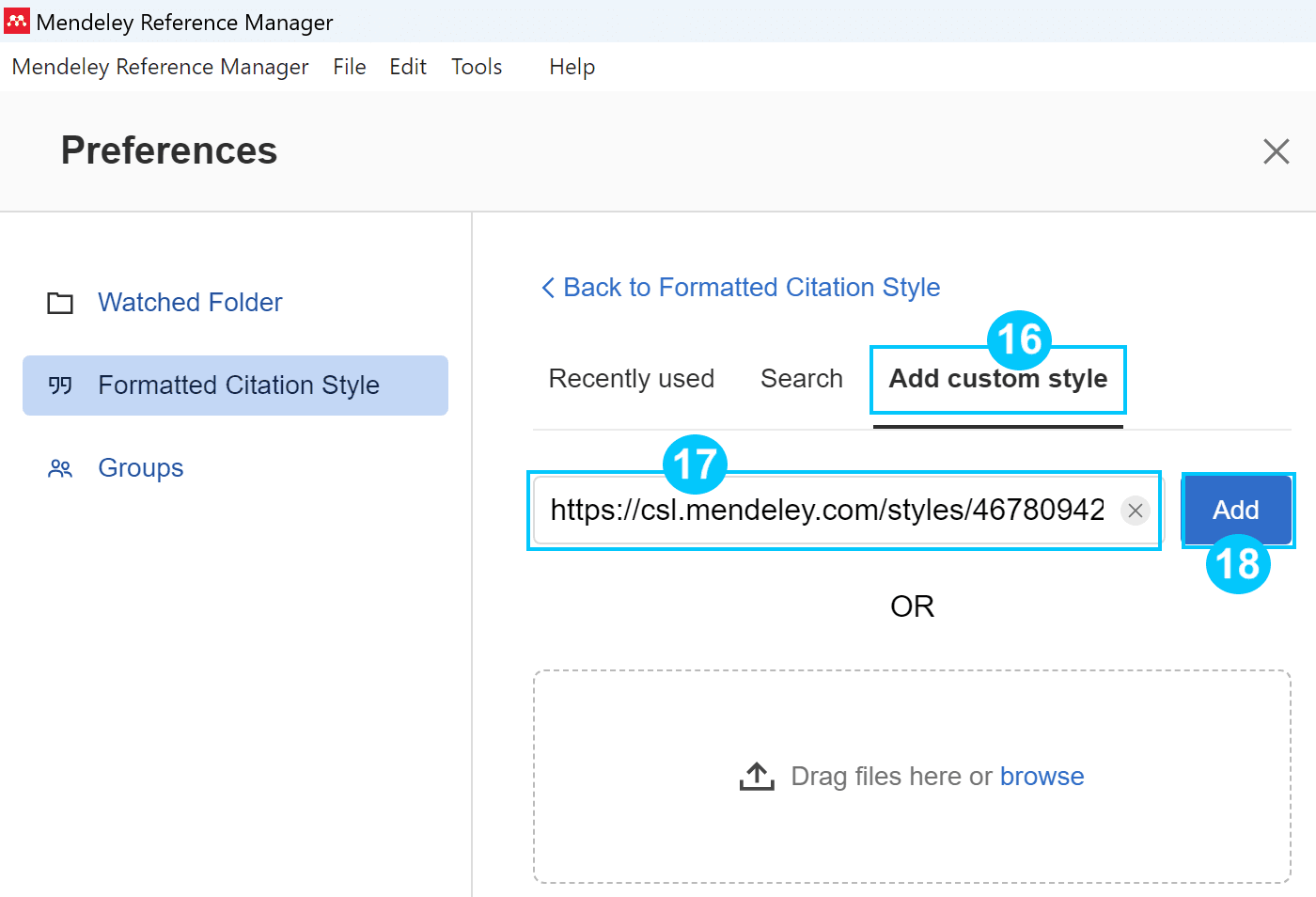The image size is (1316, 897).
Task: Click the upload arrow icon
Action: point(757,777)
